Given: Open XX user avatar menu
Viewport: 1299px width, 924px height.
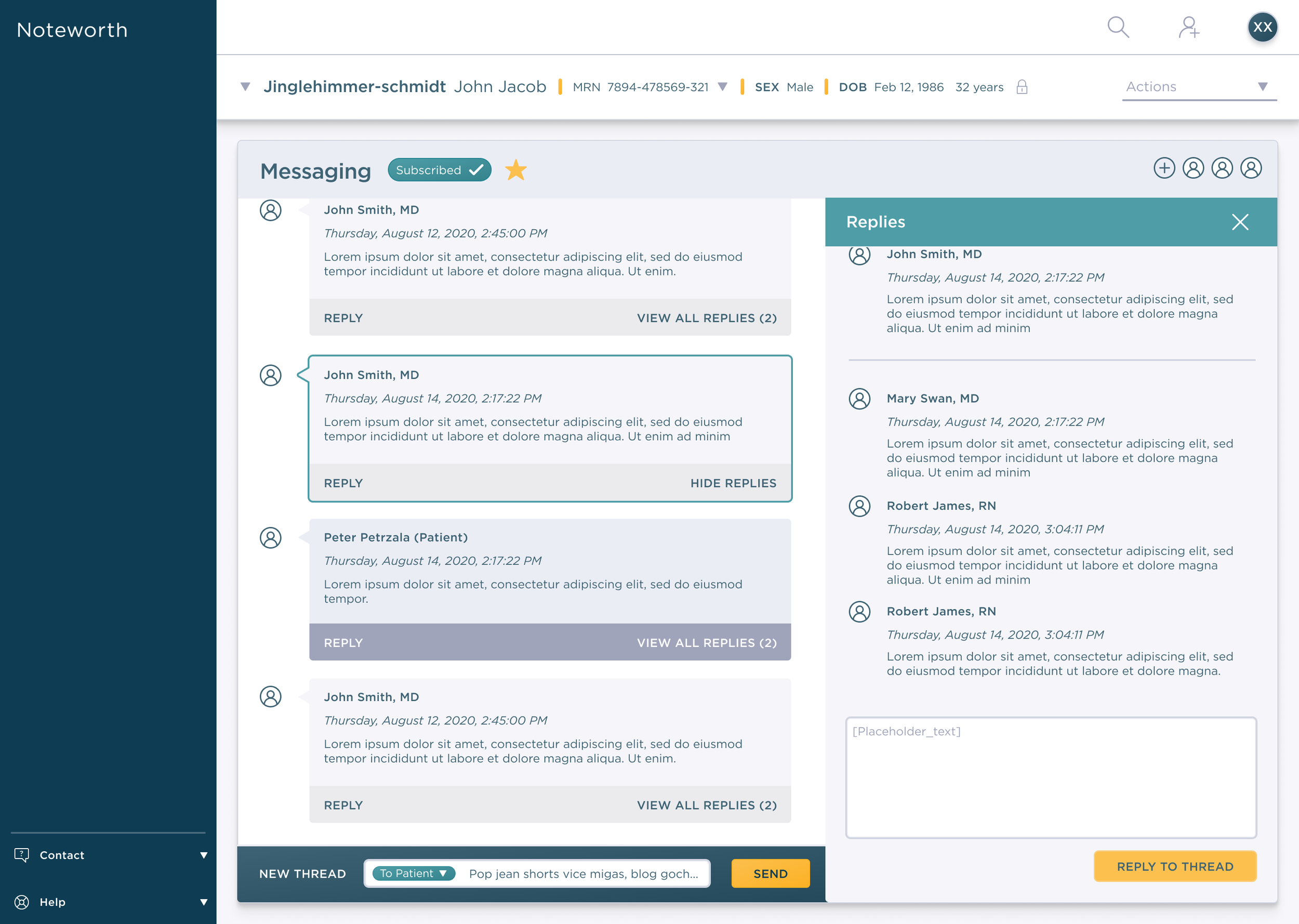Looking at the screenshot, I should [x=1263, y=27].
